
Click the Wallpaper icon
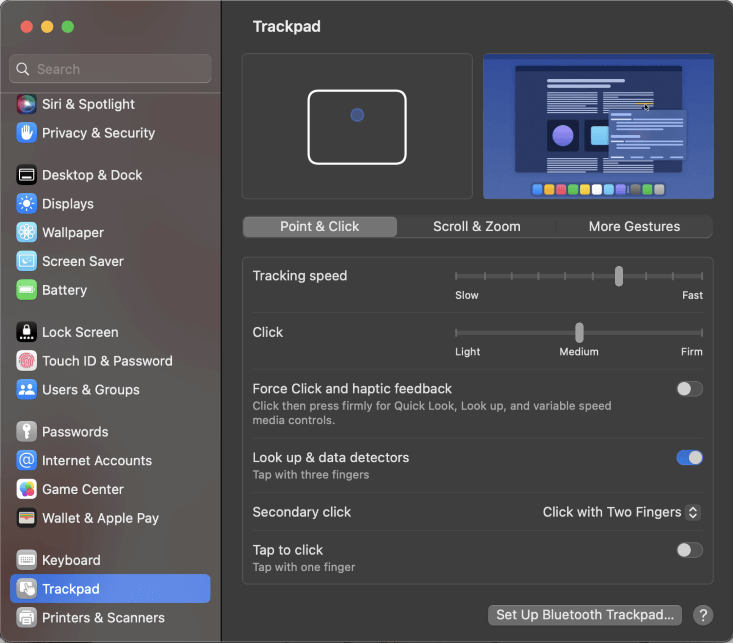coord(27,233)
